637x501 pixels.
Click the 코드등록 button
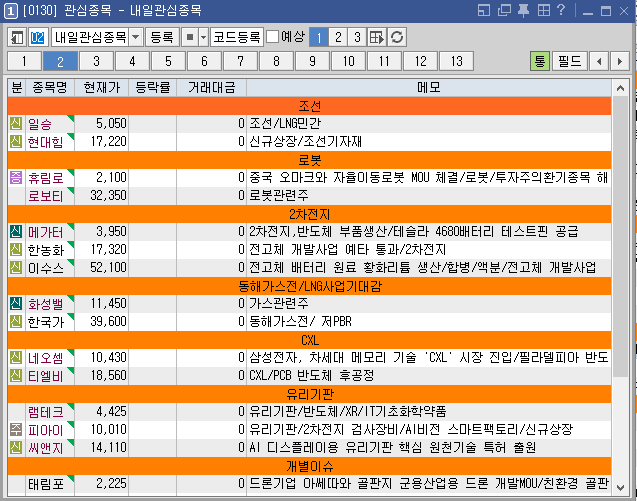tap(237, 37)
